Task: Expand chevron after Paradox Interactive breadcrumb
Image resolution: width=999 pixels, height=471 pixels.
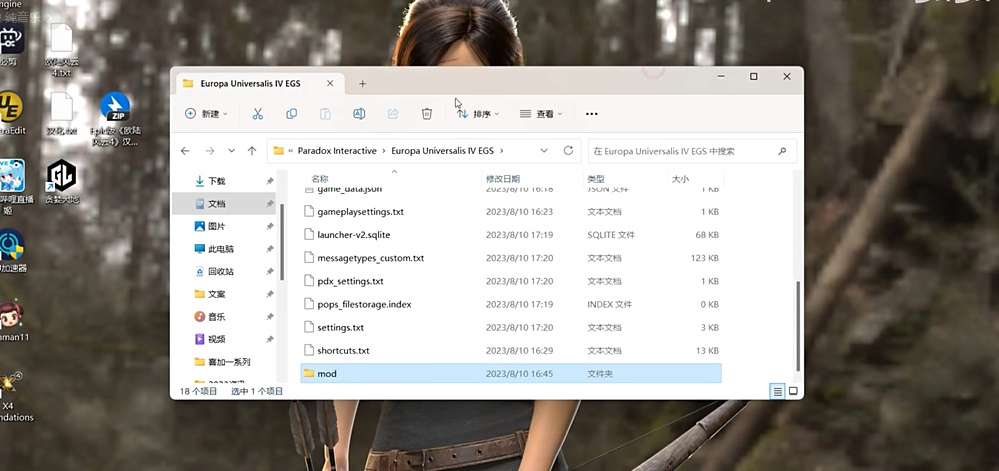Action: click(x=384, y=151)
